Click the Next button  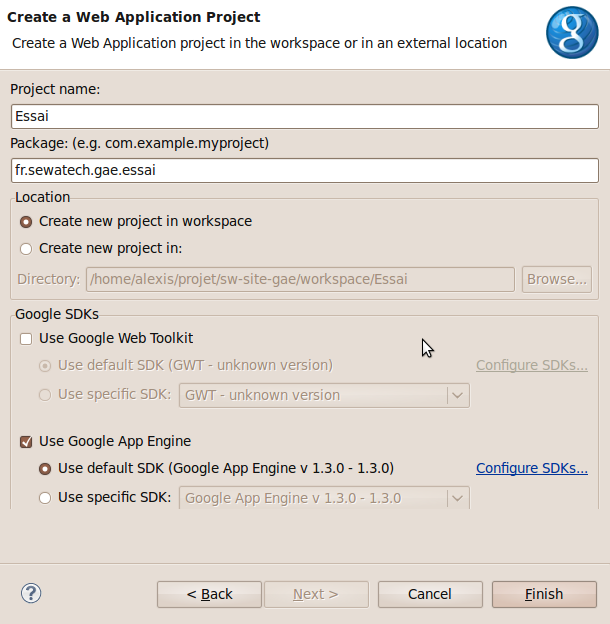click(316, 594)
